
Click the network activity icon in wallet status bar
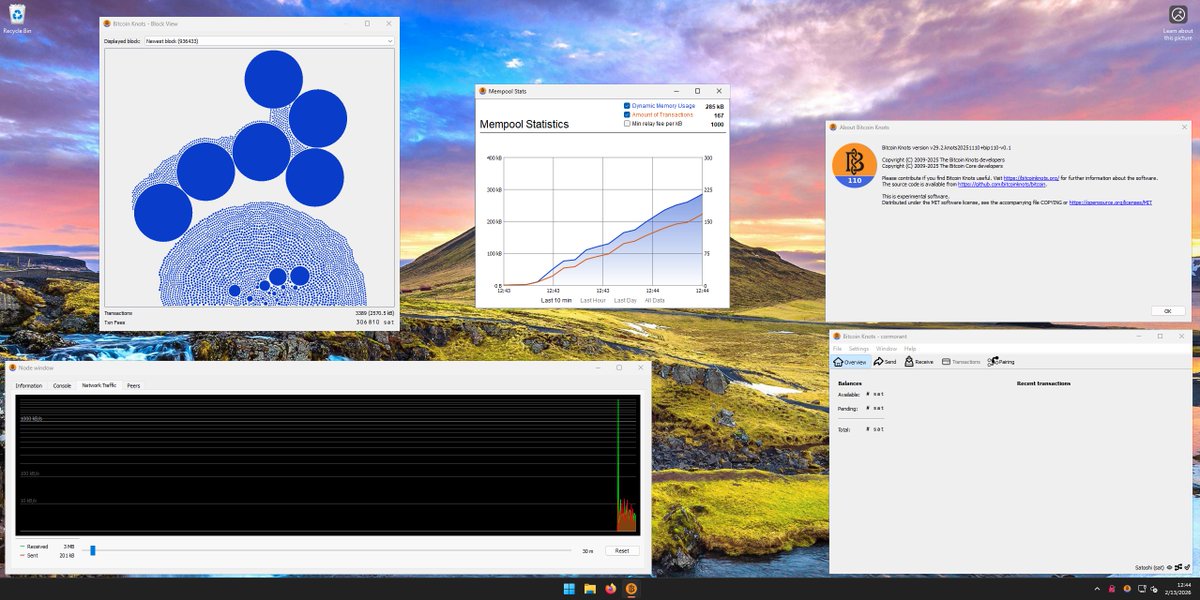(x=1178, y=567)
